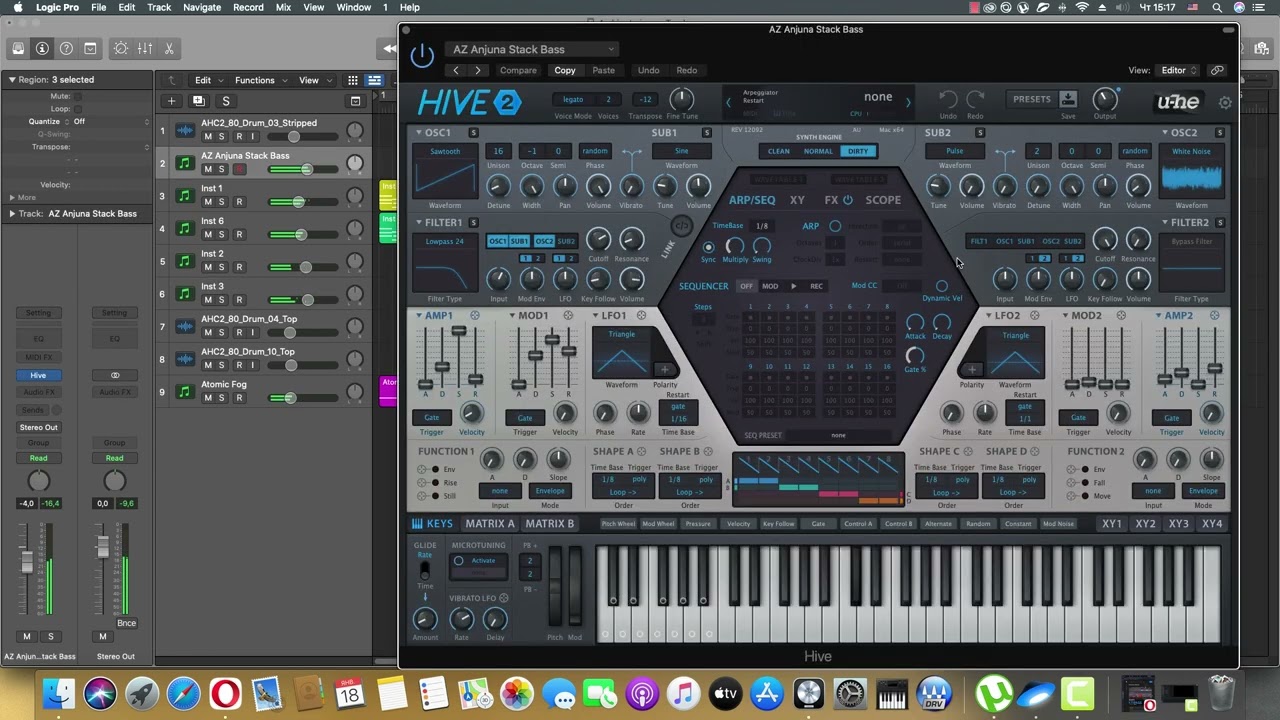Click the Hive undo arrow icon

point(947,99)
